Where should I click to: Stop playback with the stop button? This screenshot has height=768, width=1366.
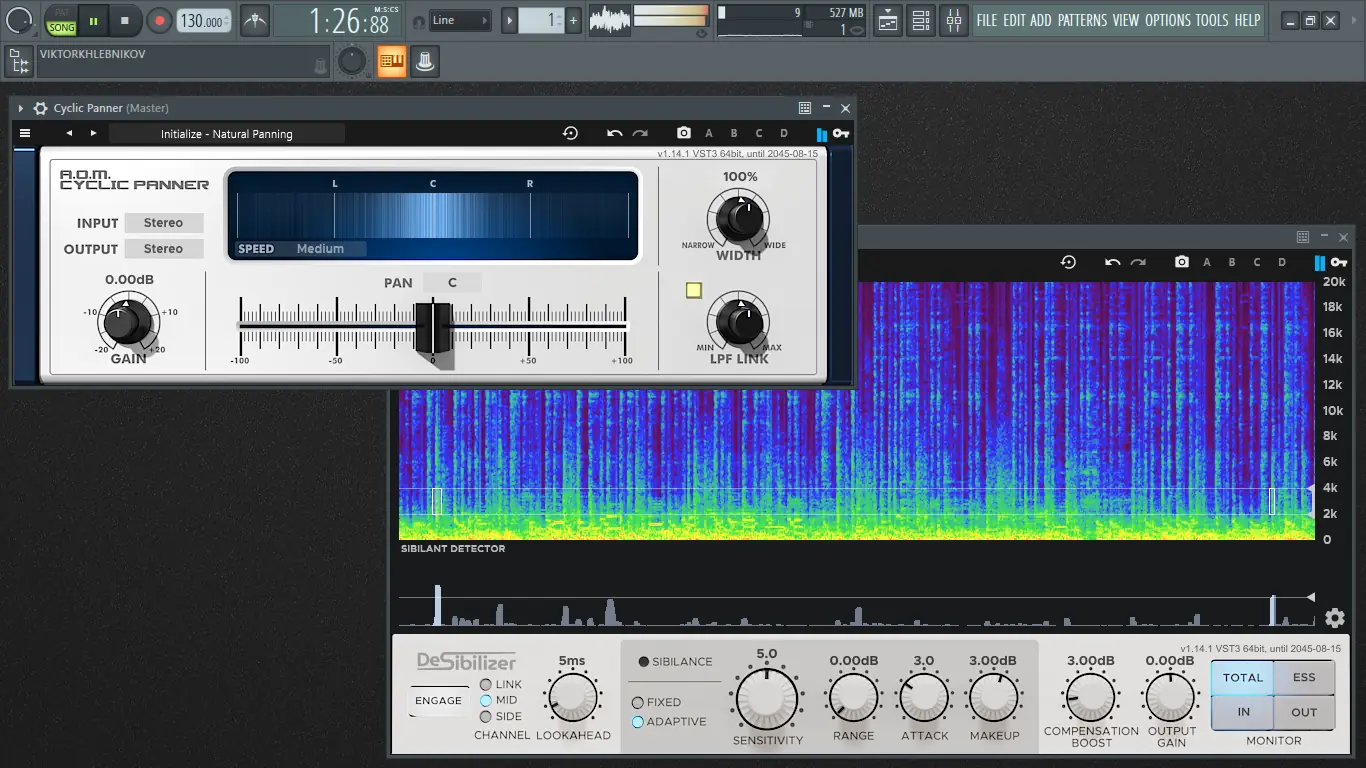[124, 20]
